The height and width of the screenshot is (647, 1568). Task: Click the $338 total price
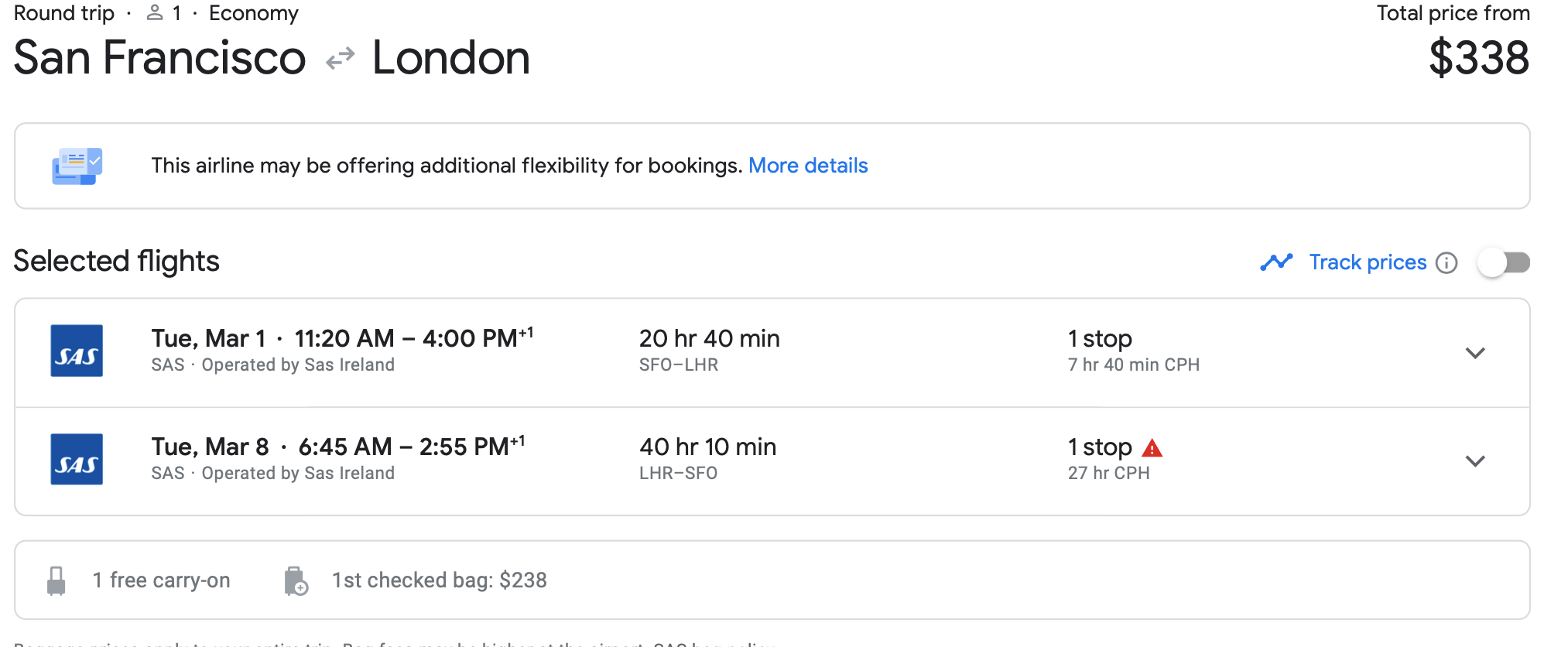coord(1478,58)
